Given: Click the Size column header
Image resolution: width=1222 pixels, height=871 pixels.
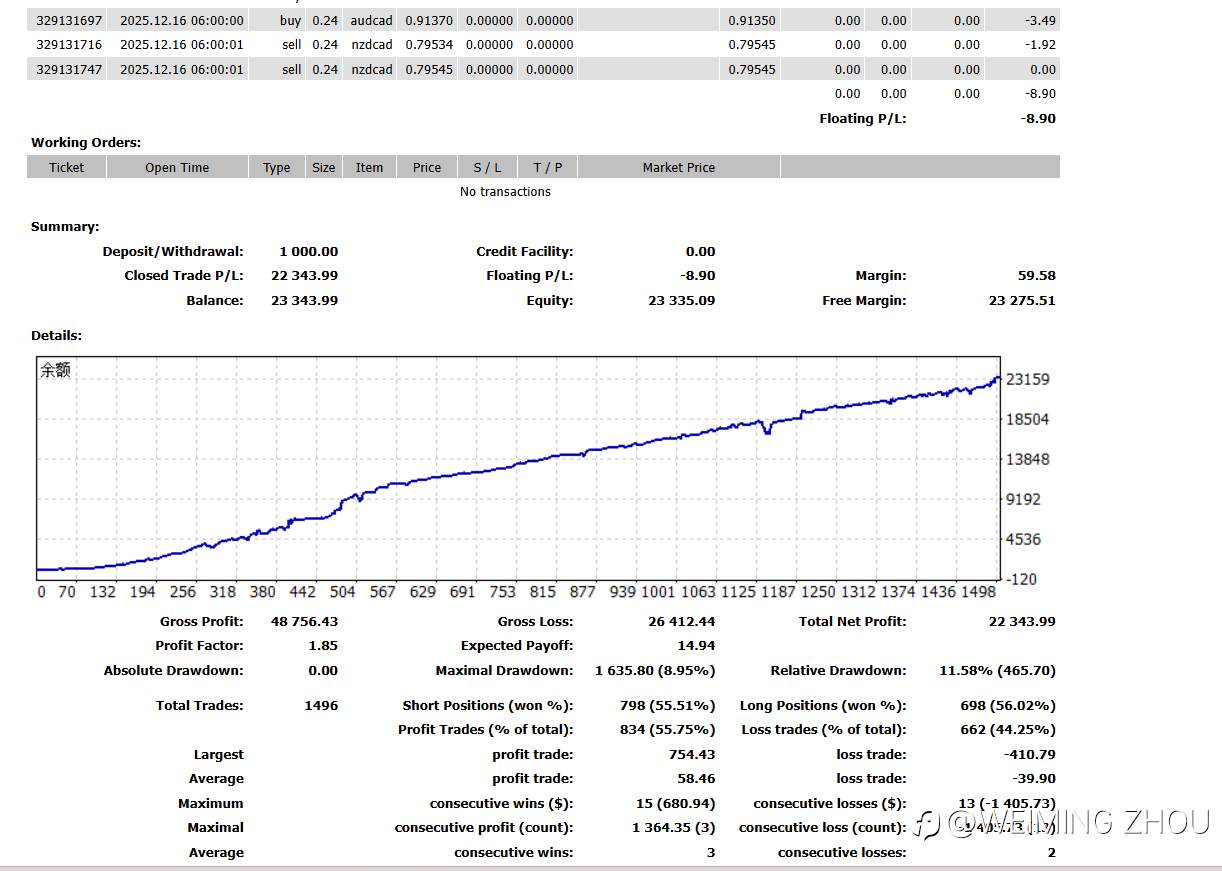Looking at the screenshot, I should (x=324, y=167).
